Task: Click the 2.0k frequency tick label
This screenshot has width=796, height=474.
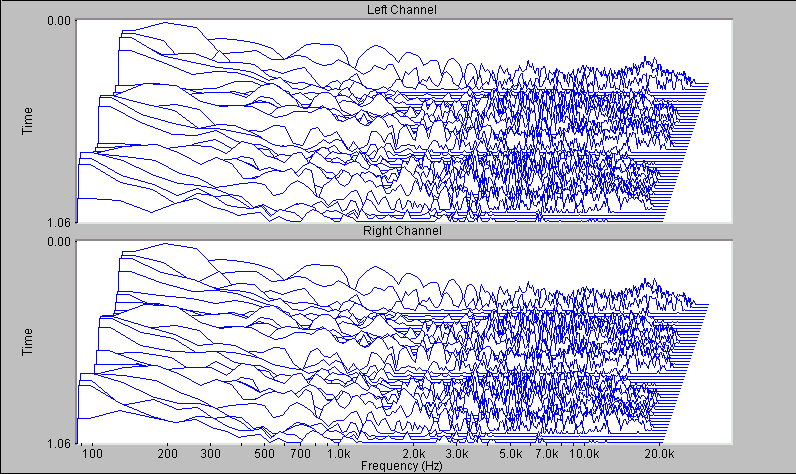Action: (x=414, y=453)
